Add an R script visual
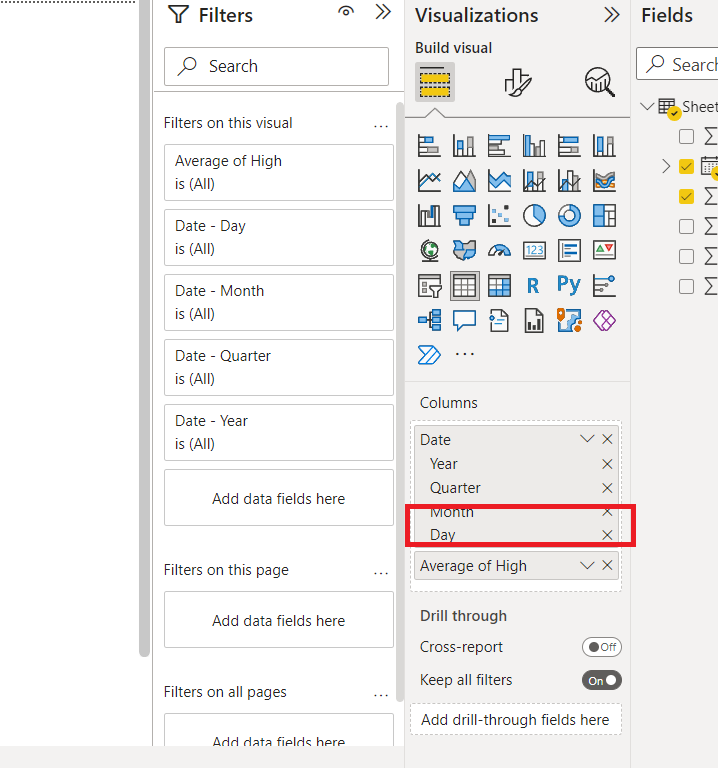 click(534, 286)
